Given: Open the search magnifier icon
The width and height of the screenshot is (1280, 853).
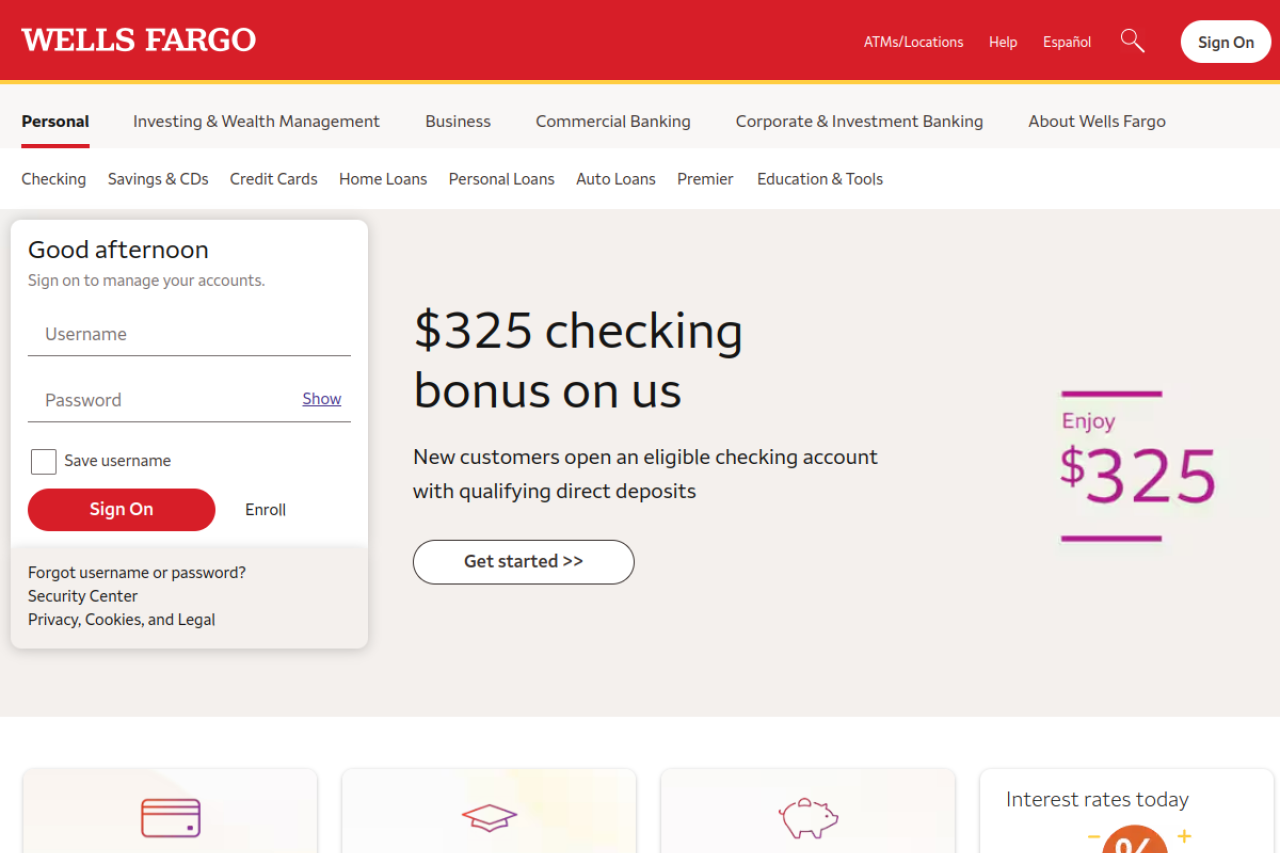Looking at the screenshot, I should click(1132, 40).
